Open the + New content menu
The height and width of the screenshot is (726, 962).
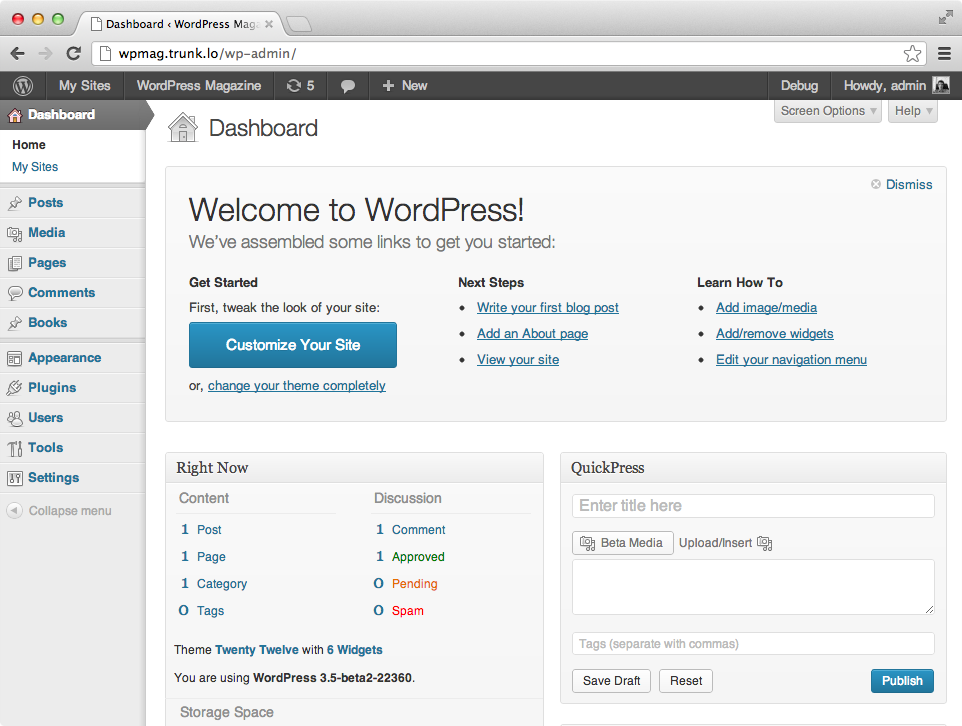point(404,86)
